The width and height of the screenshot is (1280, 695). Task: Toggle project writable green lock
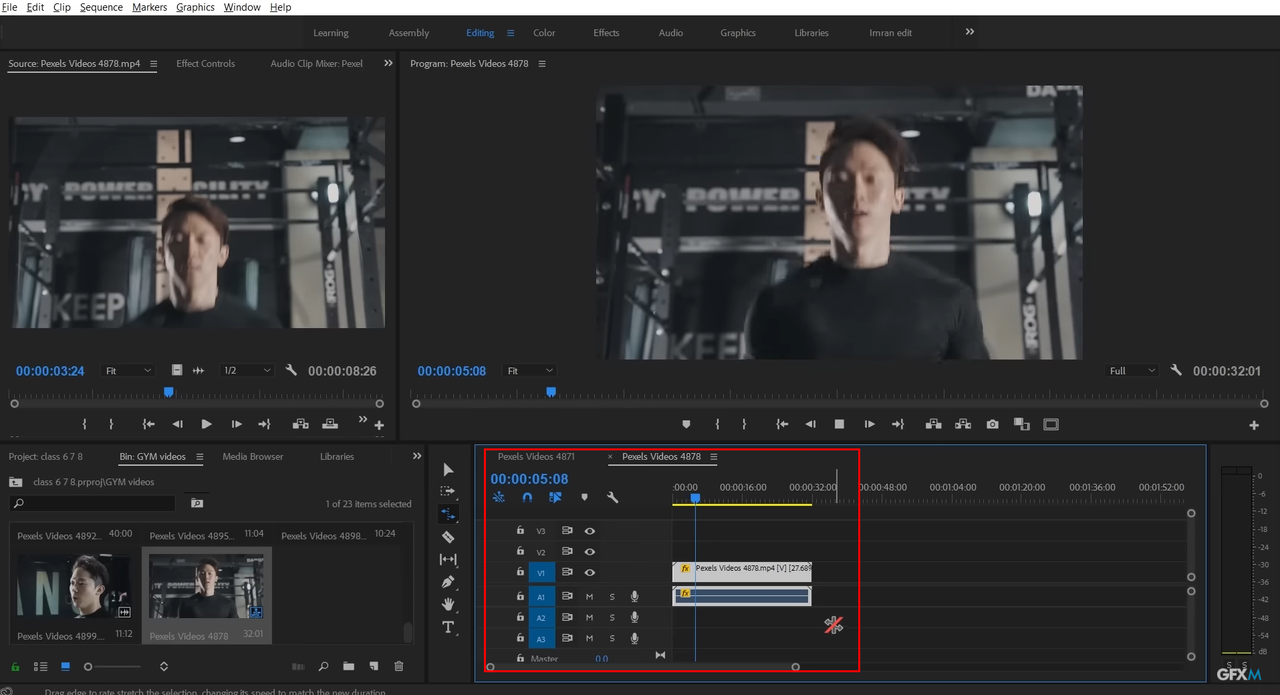tap(15, 666)
